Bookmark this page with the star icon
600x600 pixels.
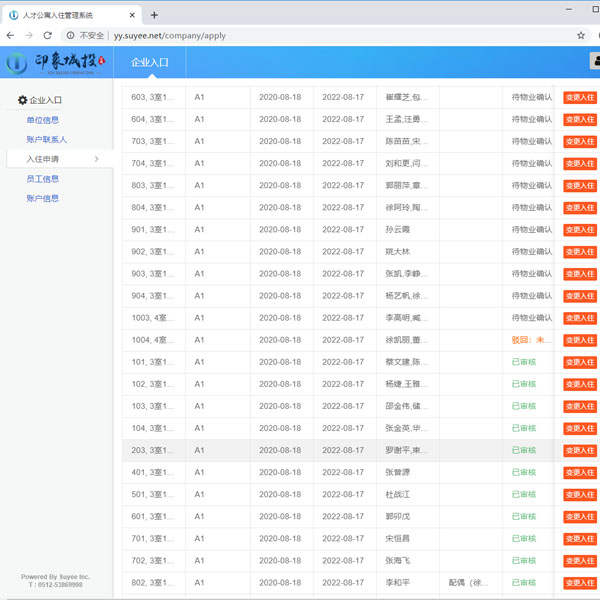click(581, 35)
